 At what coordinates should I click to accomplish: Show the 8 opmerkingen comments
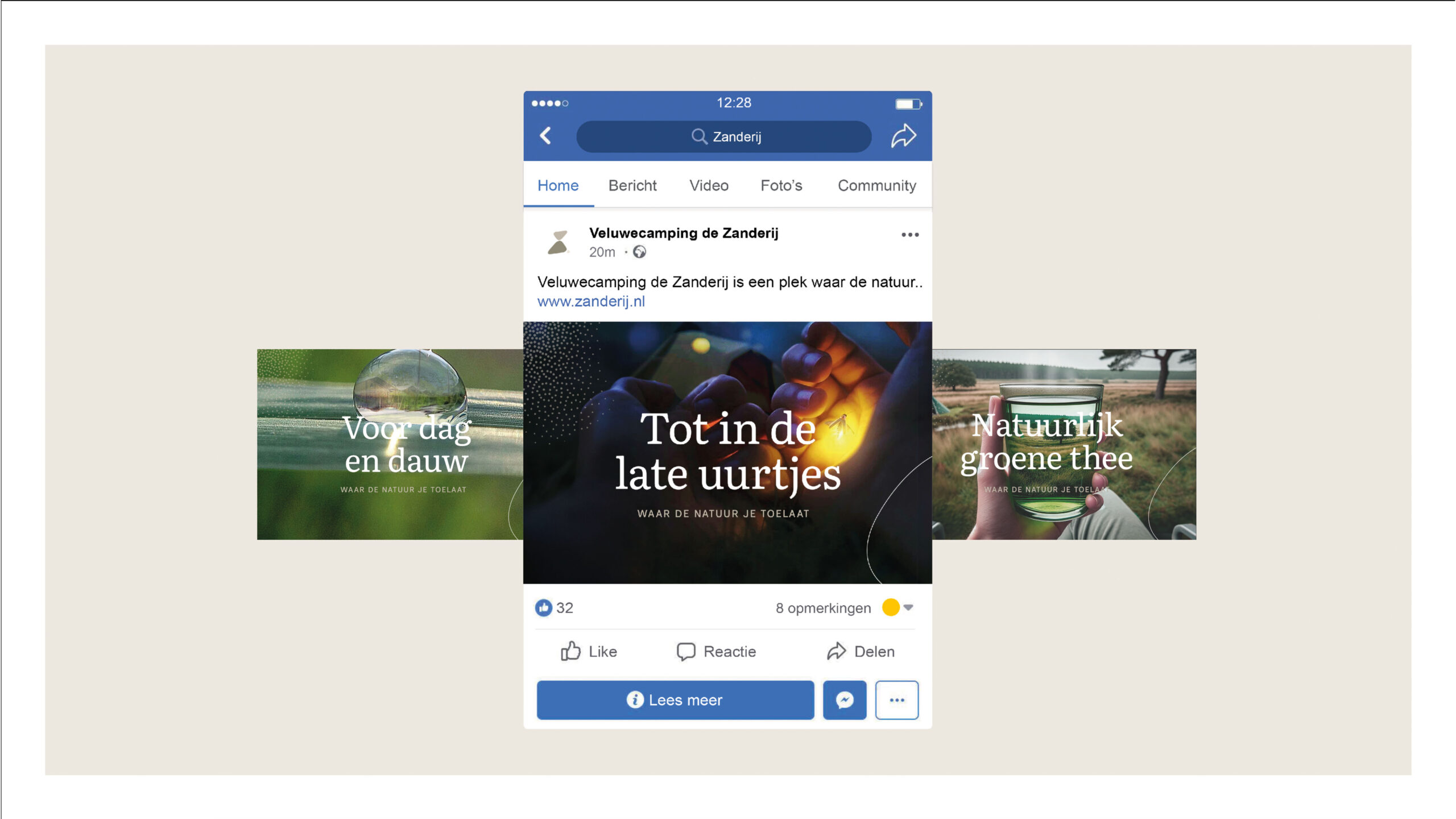point(823,608)
